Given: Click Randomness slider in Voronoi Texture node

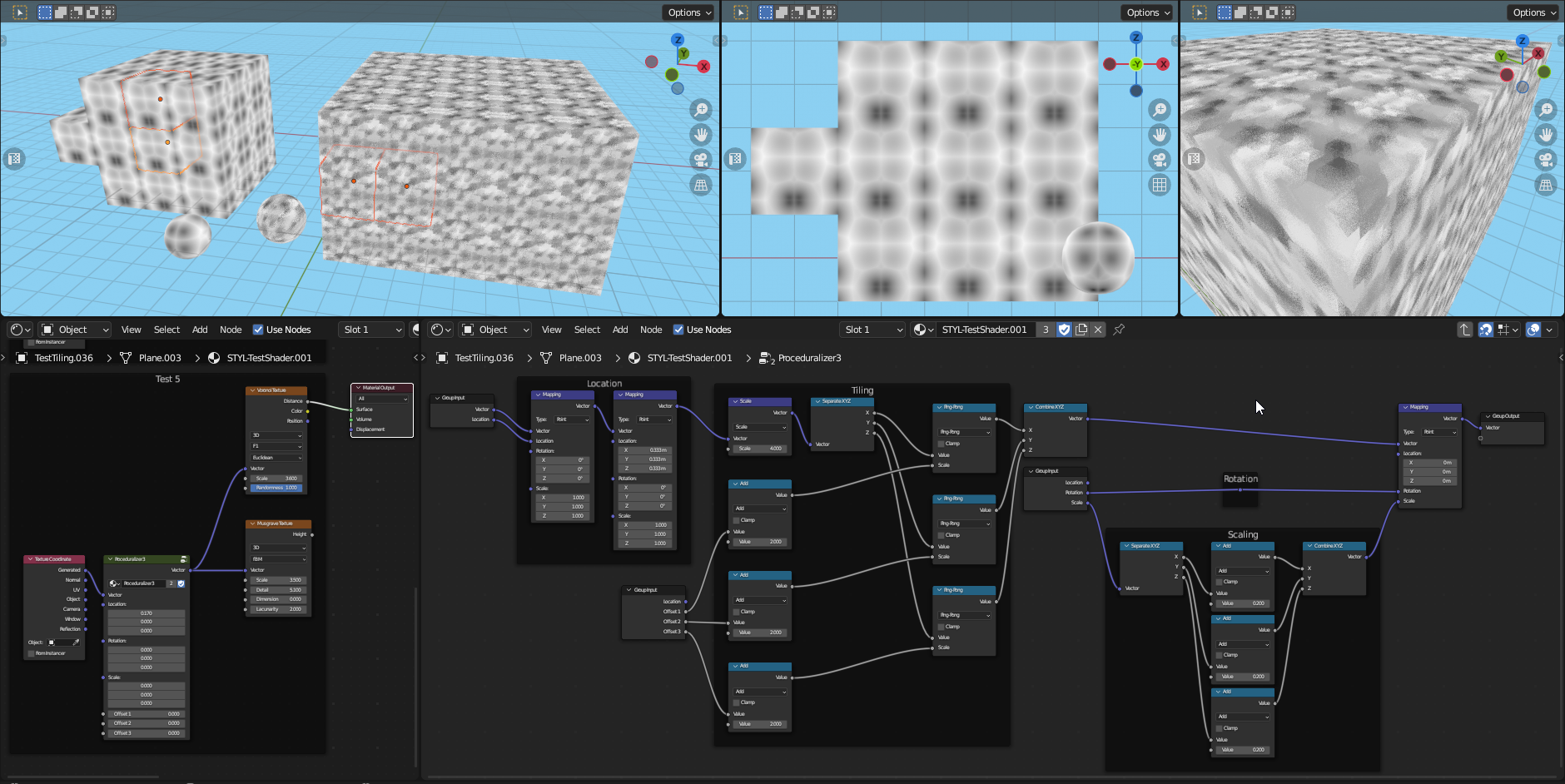Looking at the screenshot, I should coord(276,488).
